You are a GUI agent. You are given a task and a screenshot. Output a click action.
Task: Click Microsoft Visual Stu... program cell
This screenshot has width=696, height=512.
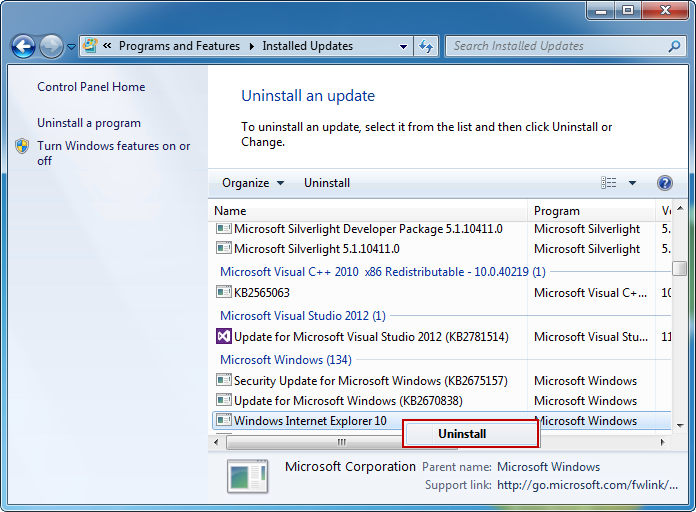click(591, 337)
